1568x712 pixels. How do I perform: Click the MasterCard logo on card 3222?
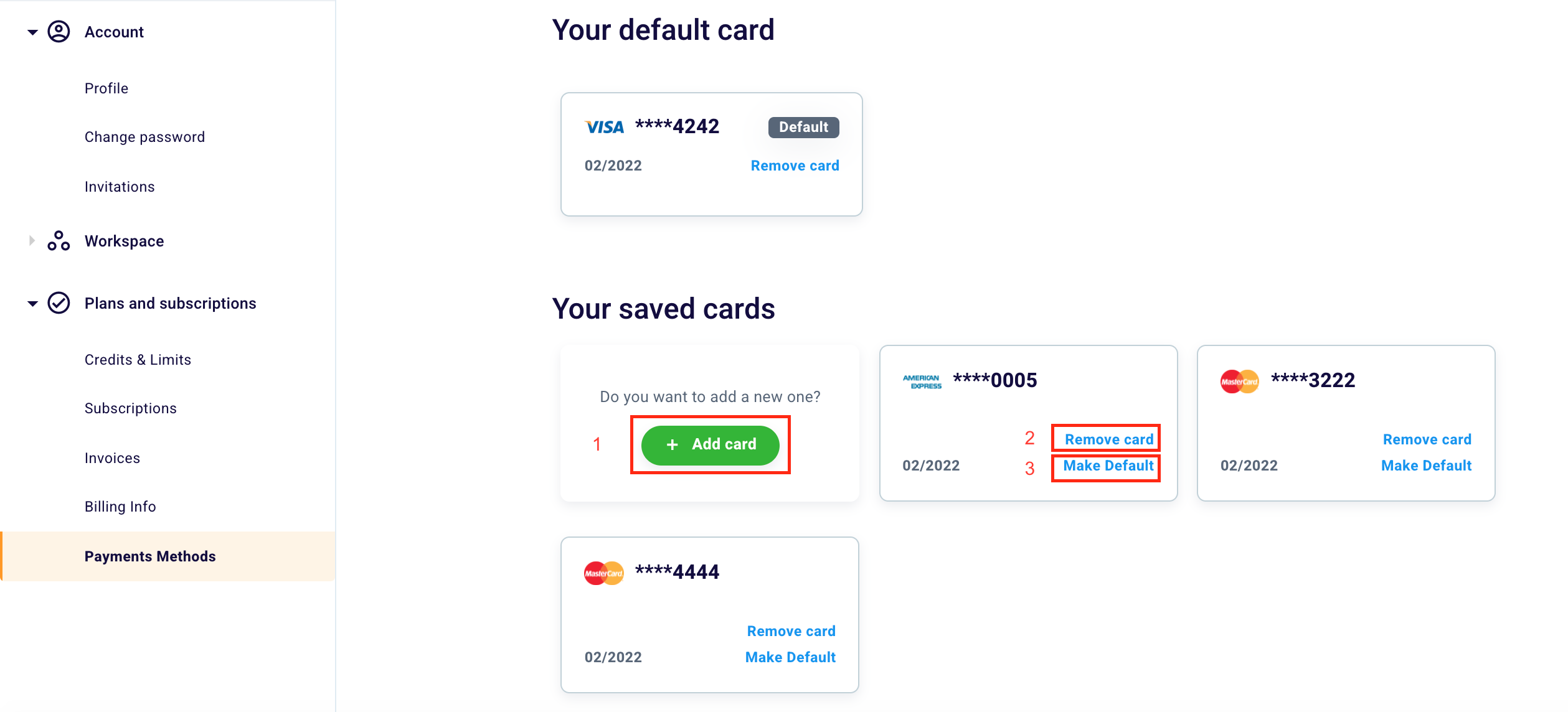pos(1239,382)
